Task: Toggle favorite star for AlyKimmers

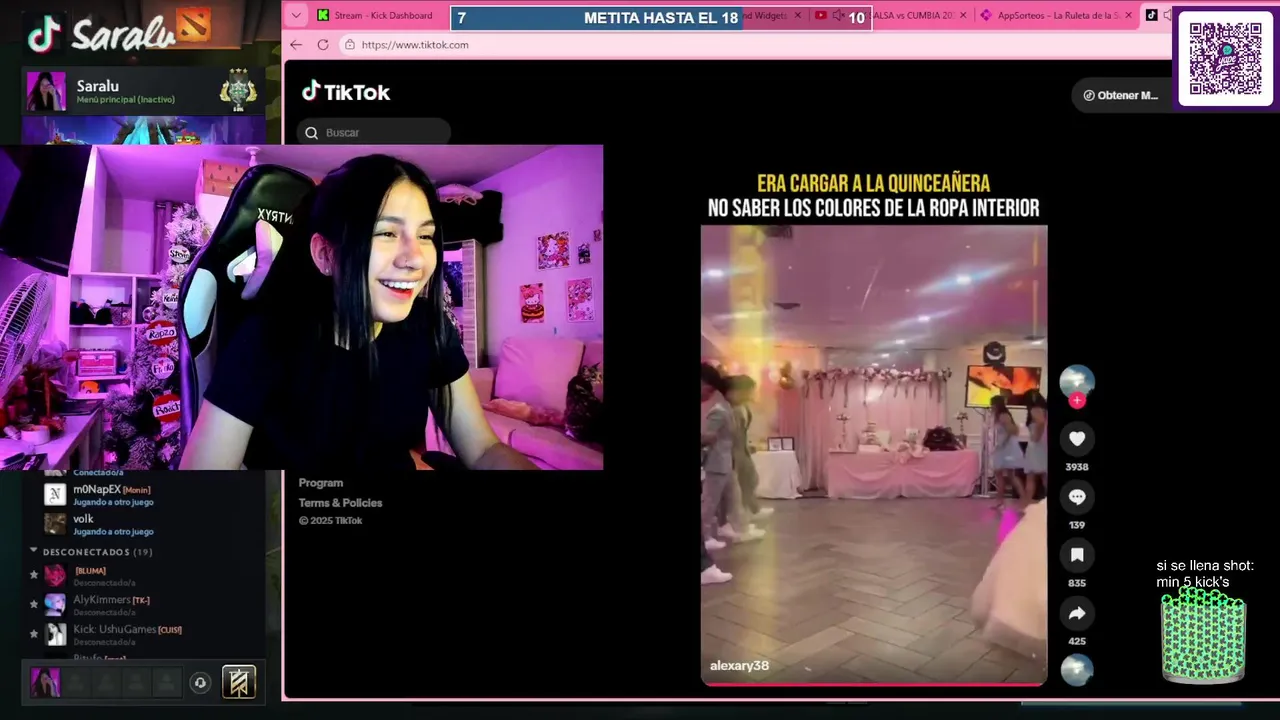Action: (34, 605)
